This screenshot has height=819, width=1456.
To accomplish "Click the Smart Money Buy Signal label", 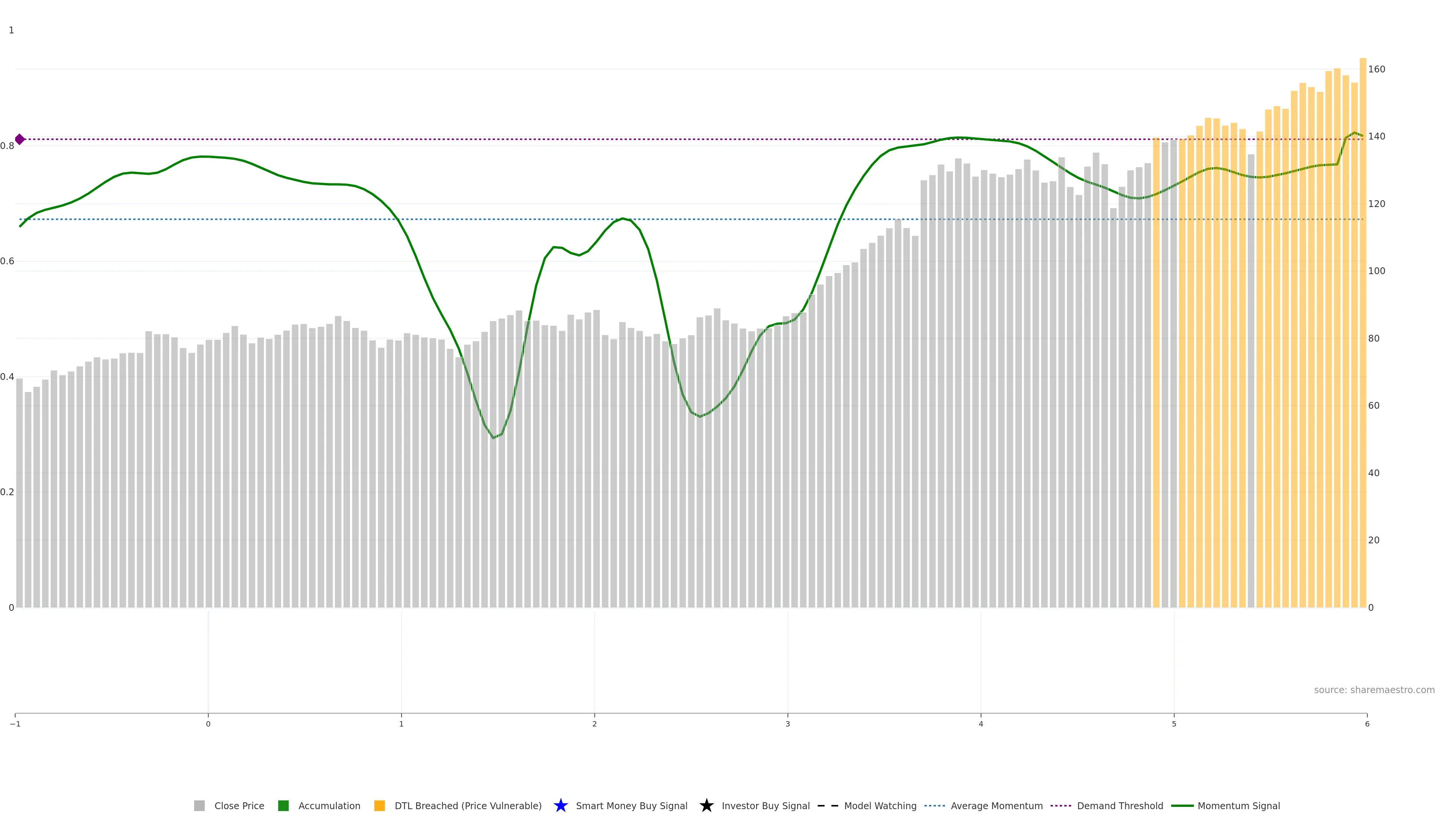I will click(631, 805).
